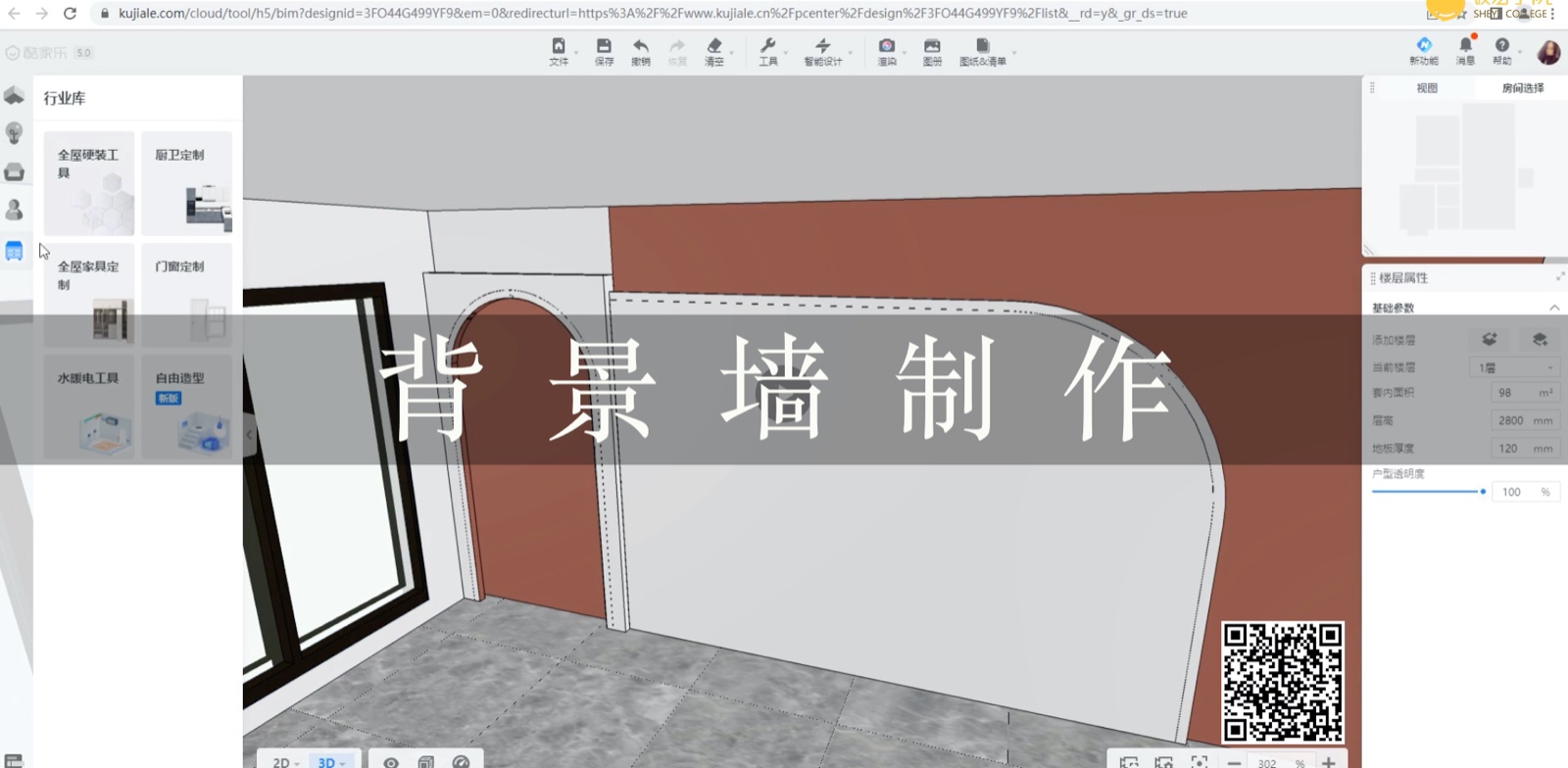Toggle the eye visibility icon in bottom bar
The width and height of the screenshot is (1568, 768).
(391, 761)
